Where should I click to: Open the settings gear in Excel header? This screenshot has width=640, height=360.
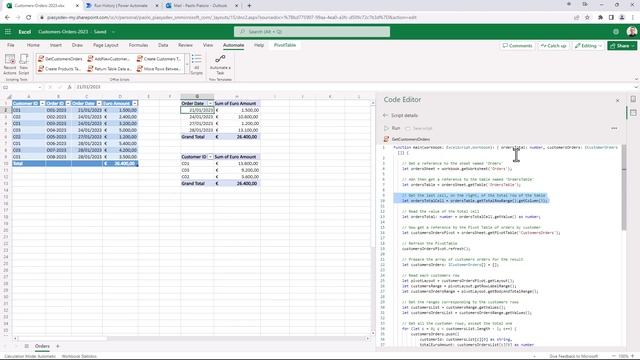[616, 31]
